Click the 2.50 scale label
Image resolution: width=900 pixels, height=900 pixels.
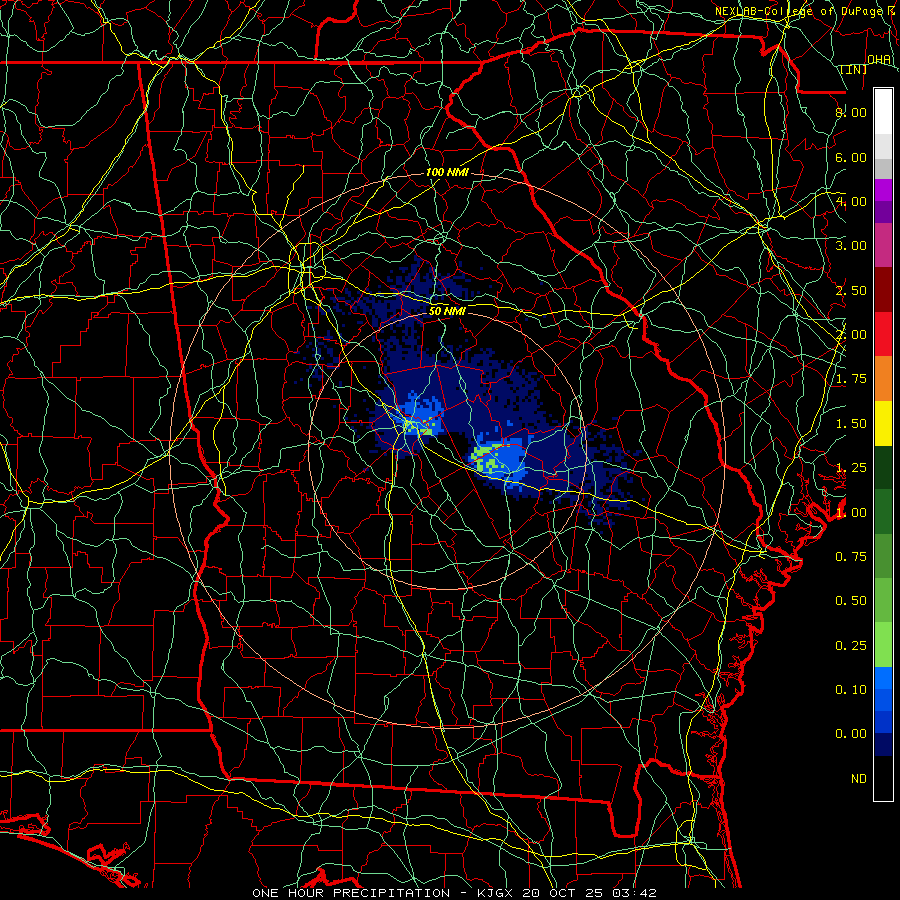click(x=851, y=290)
